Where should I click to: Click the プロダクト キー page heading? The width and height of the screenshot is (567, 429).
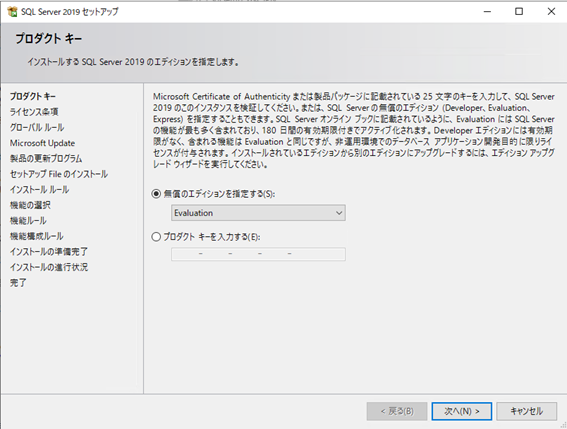pyautogui.click(x=48, y=38)
